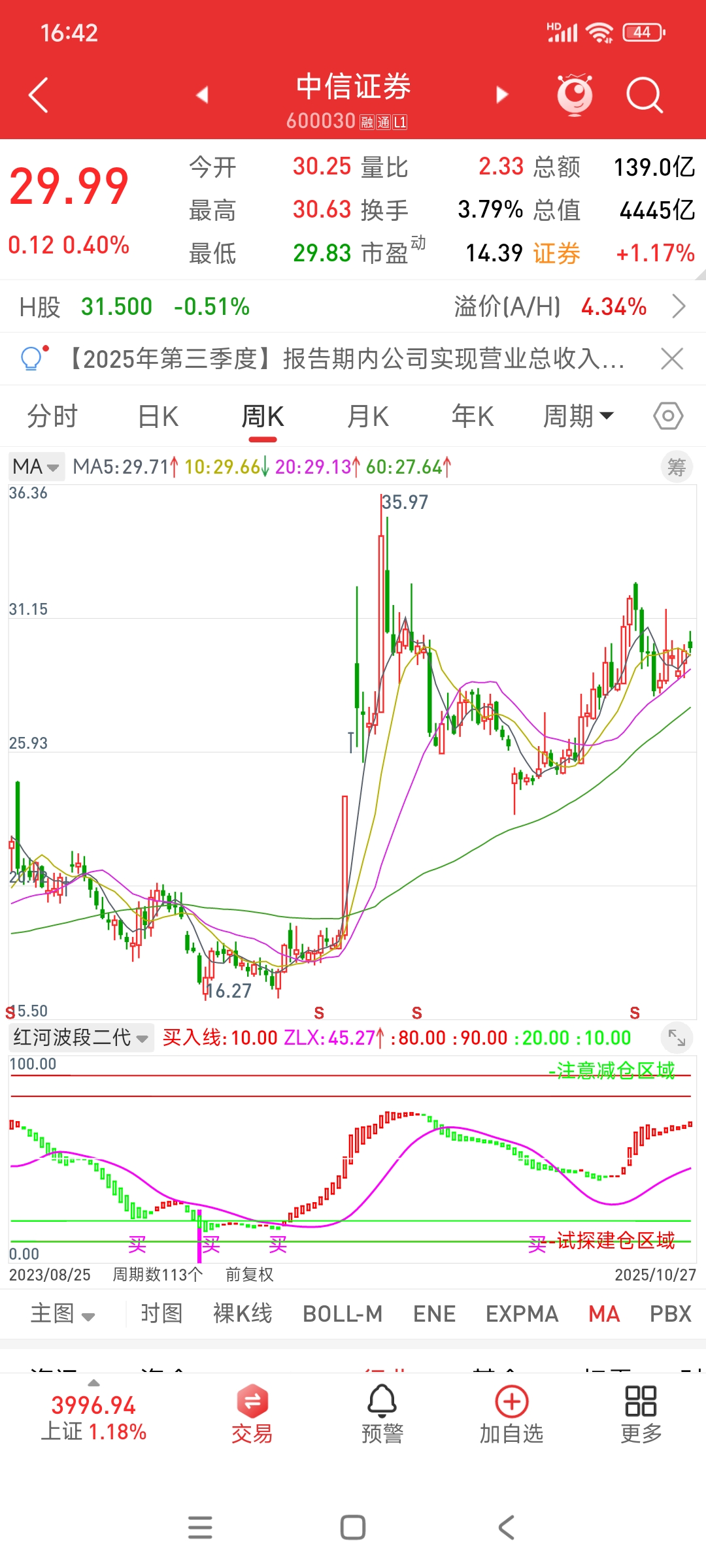Viewport: 706px width, 1568px height.
Task: Go to previous stock with left triangle
Action: [202, 95]
